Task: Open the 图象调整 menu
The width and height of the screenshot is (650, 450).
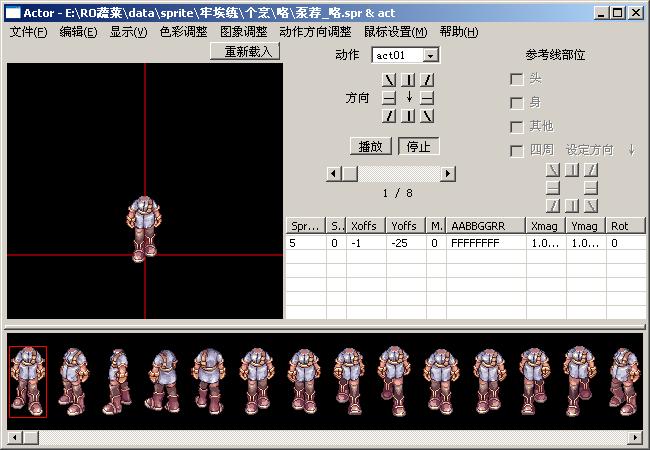Action: [244, 32]
